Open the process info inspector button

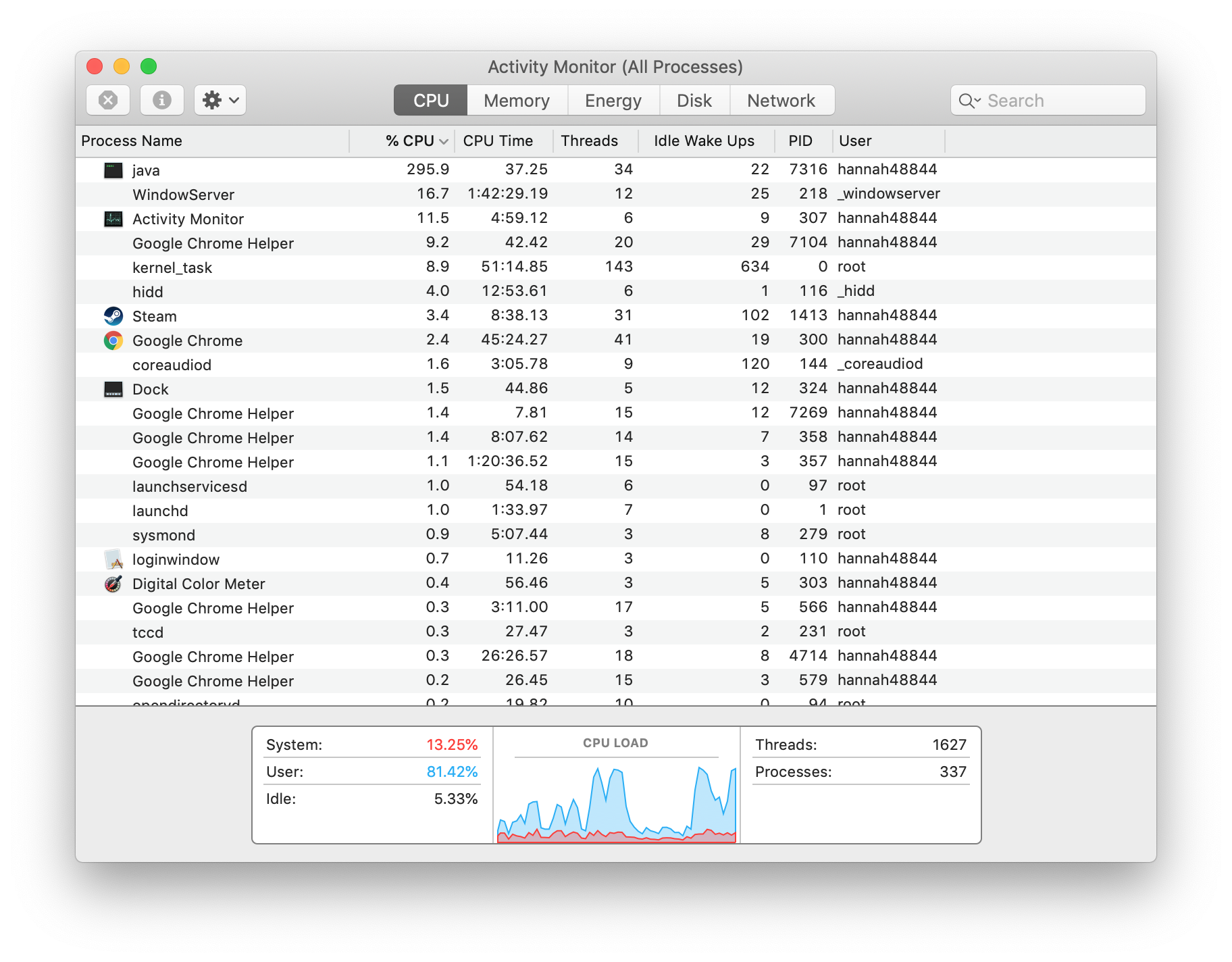162,100
